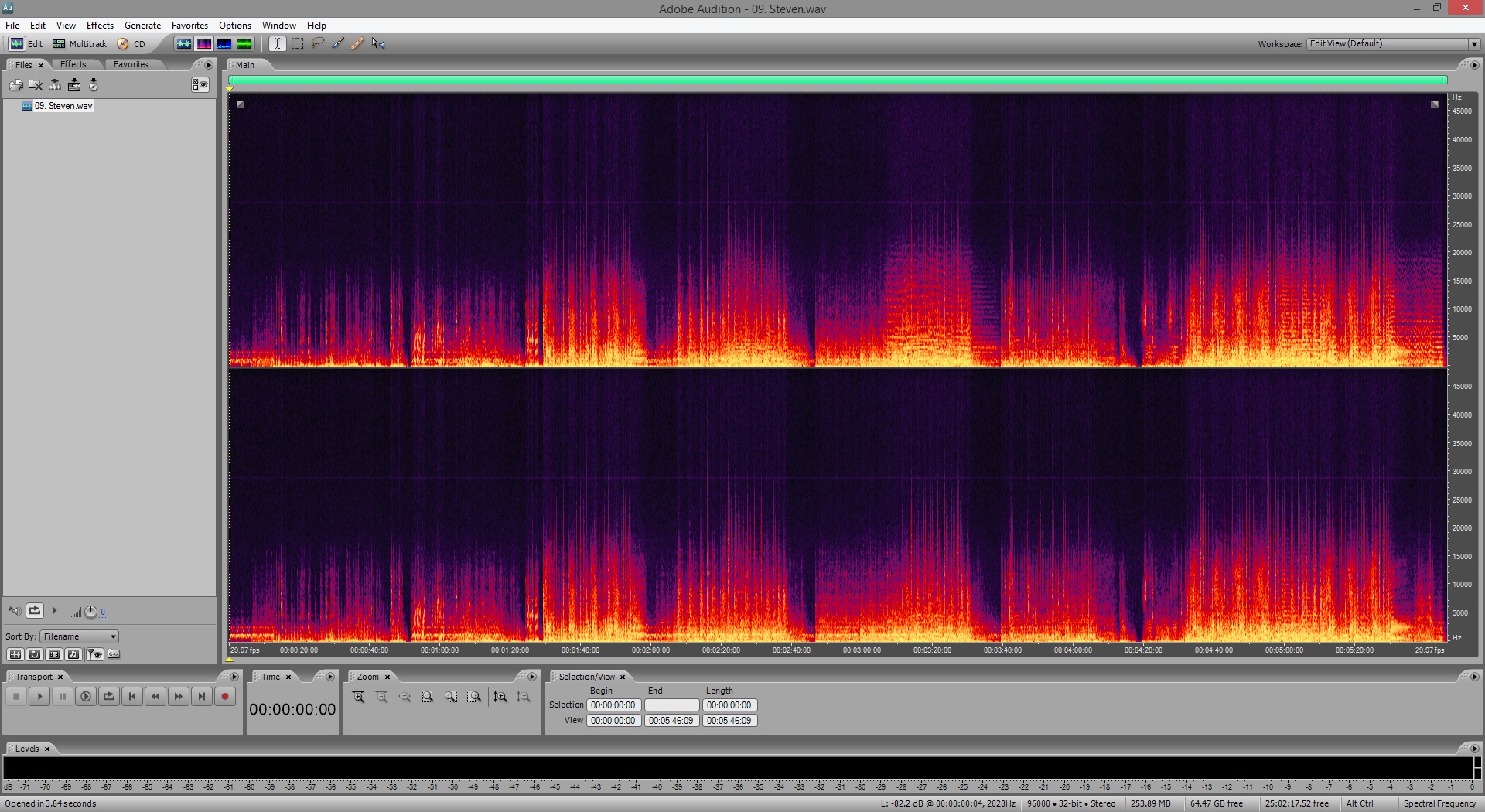The height and width of the screenshot is (812, 1485).
Task: Open the Transport panel options menu
Action: (x=234, y=677)
